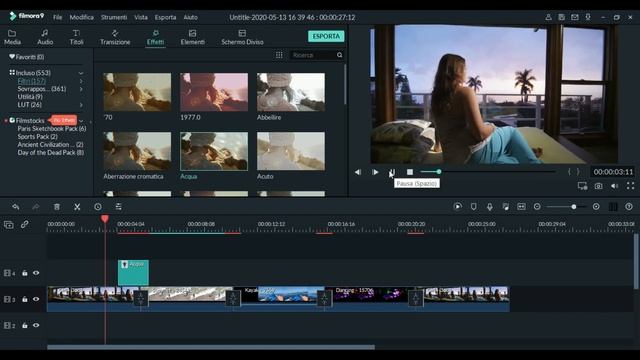This screenshot has height=360, width=640.
Task: Open the Media tab
Action: (12, 37)
